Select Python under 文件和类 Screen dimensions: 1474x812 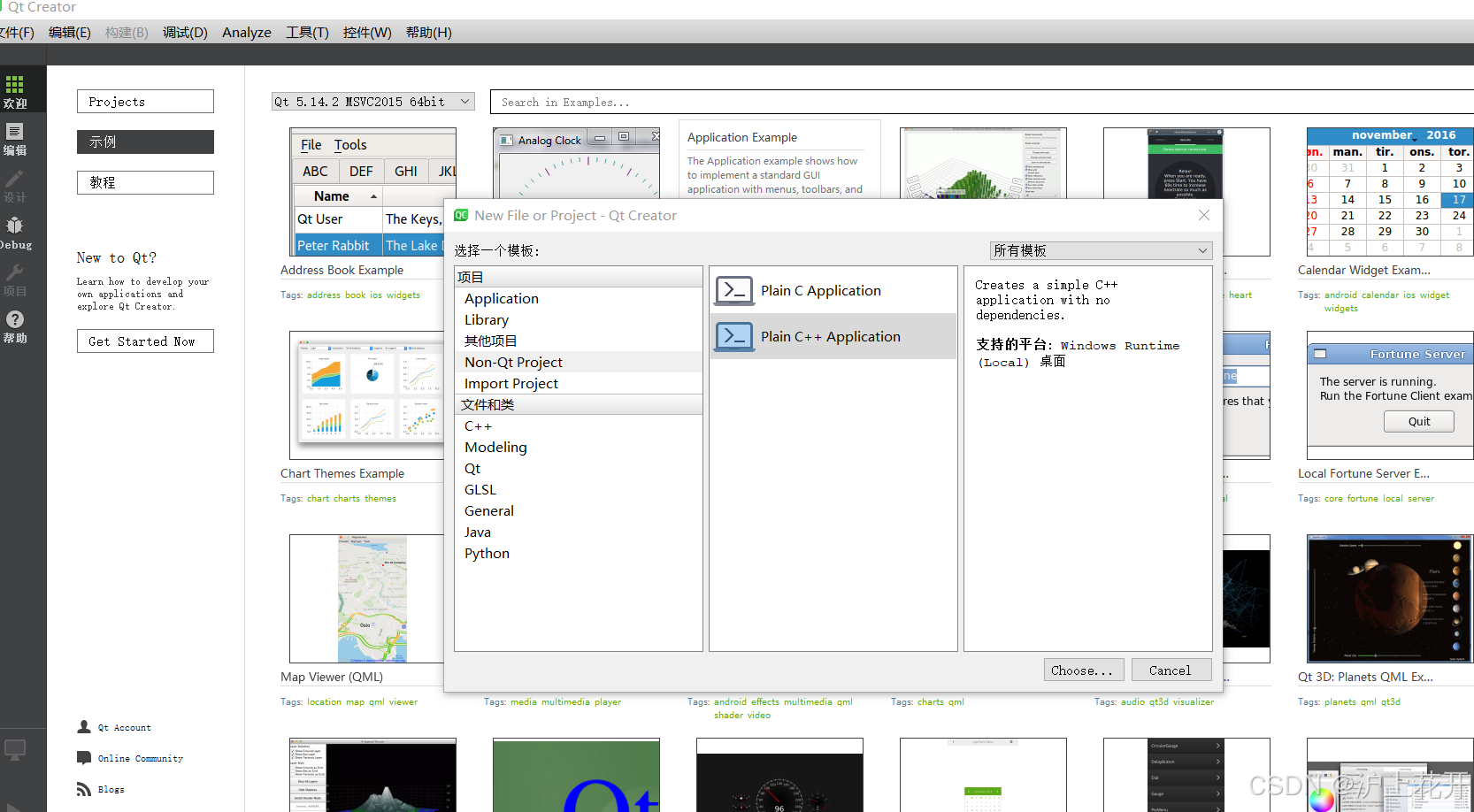click(579, 554)
